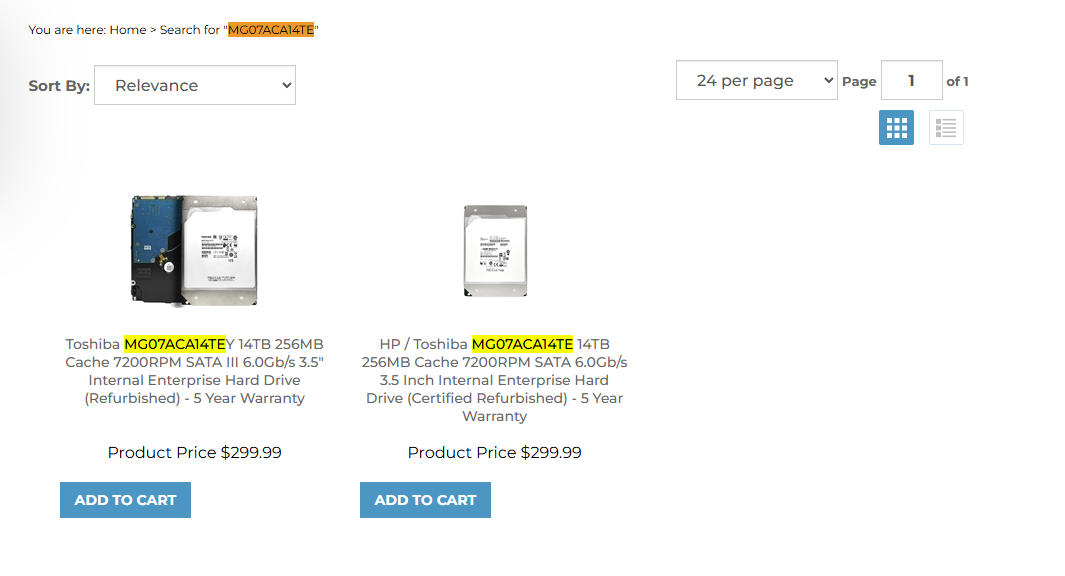Screen dimensions: 1065x576
Task: Go to Home via breadcrumb link
Action: point(128,30)
